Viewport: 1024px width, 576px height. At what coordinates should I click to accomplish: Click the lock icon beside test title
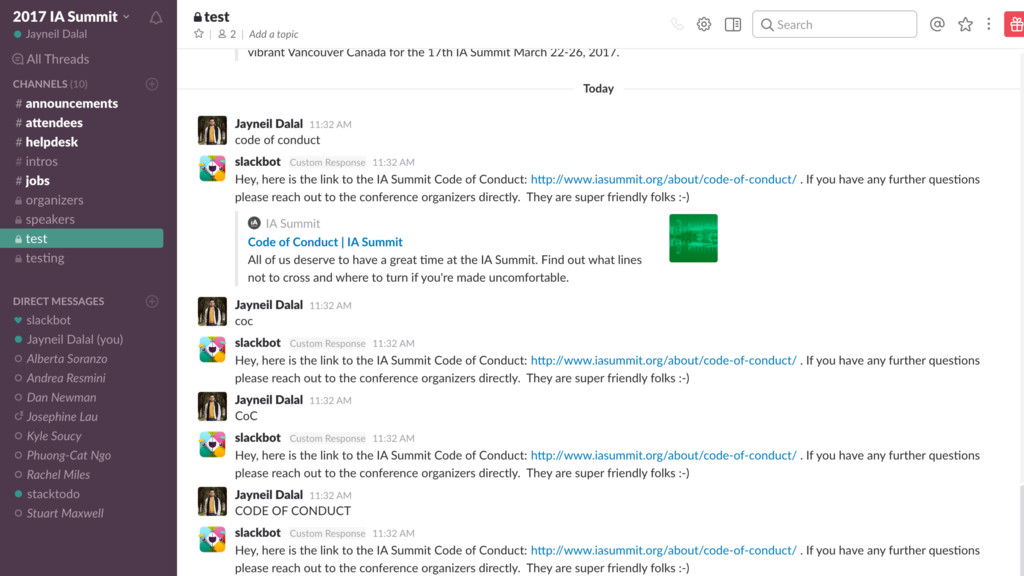197,17
